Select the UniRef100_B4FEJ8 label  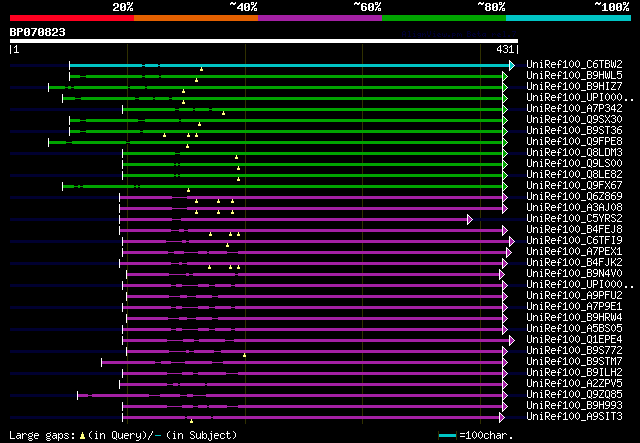pyautogui.click(x=574, y=230)
